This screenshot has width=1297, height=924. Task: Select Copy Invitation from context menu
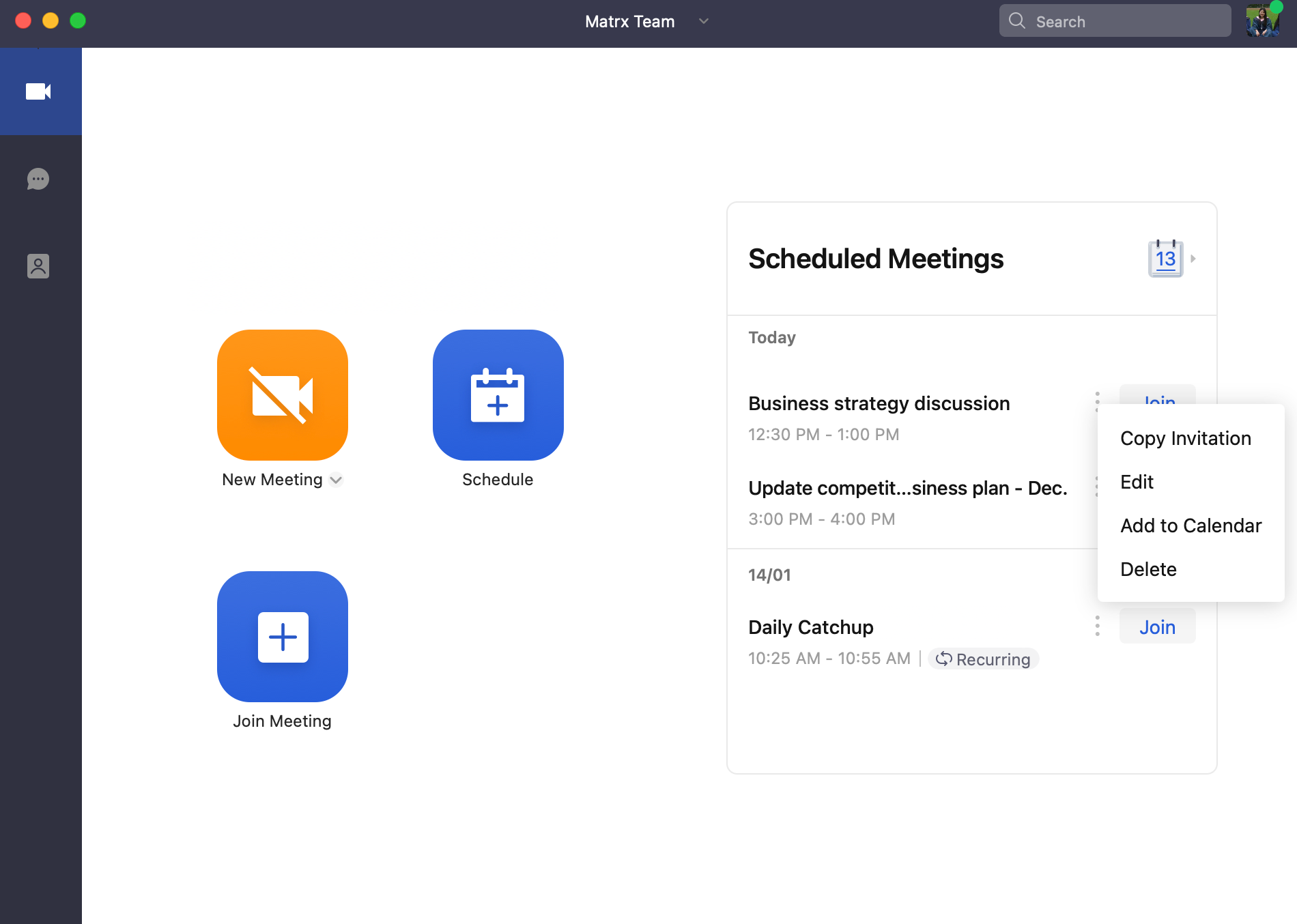[x=1185, y=438]
